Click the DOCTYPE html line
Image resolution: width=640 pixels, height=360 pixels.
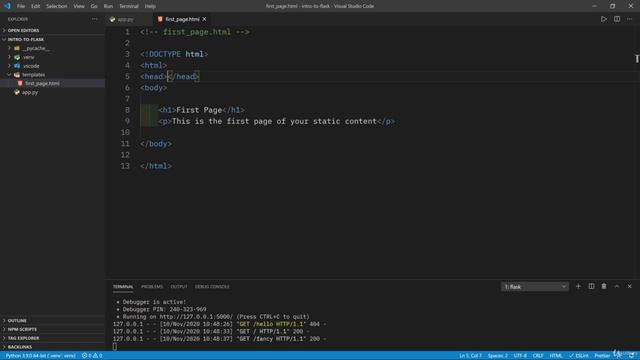174,54
